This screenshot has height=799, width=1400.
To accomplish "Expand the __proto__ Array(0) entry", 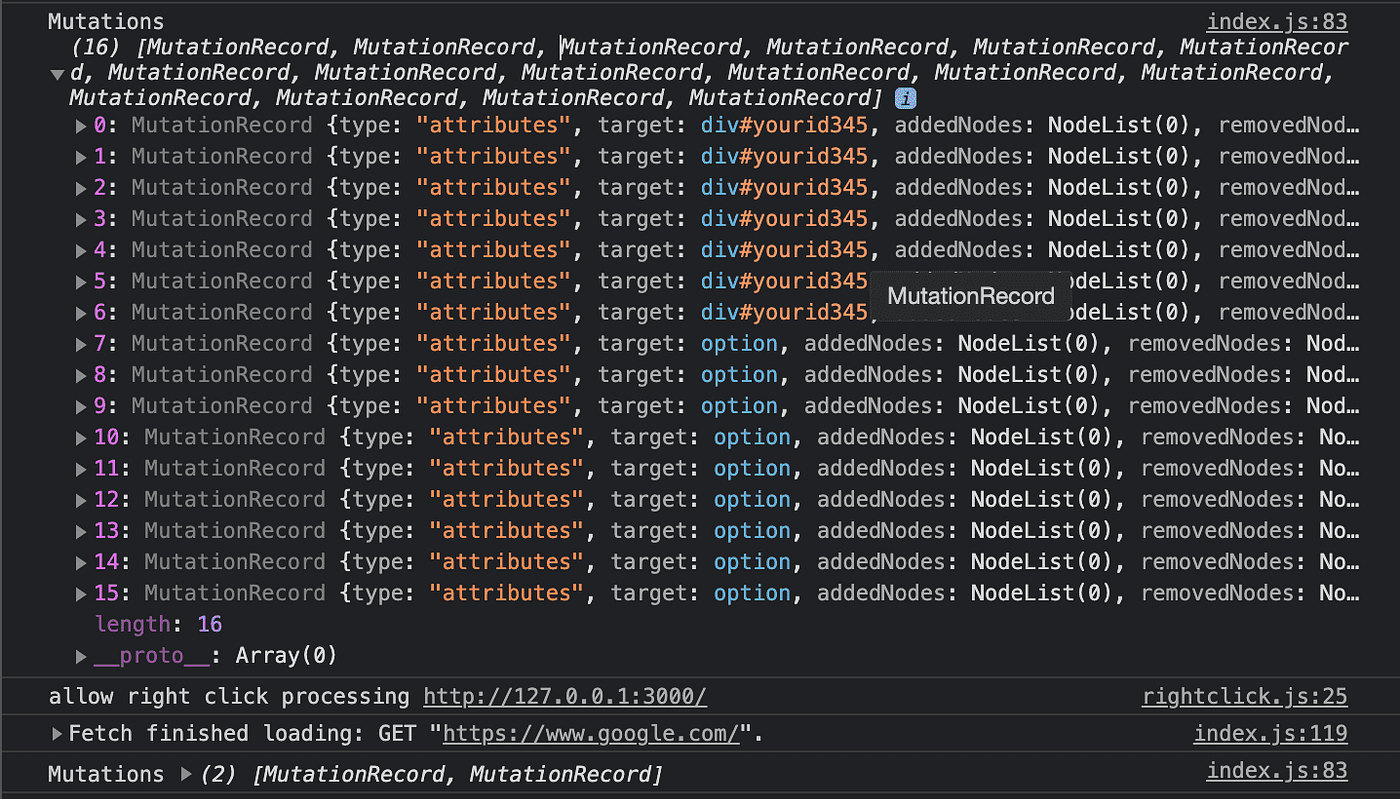I will click(x=81, y=656).
